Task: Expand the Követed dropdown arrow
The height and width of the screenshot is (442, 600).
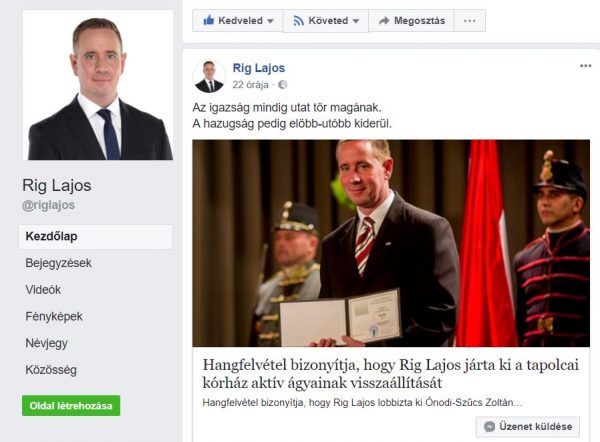Action: tap(356, 21)
